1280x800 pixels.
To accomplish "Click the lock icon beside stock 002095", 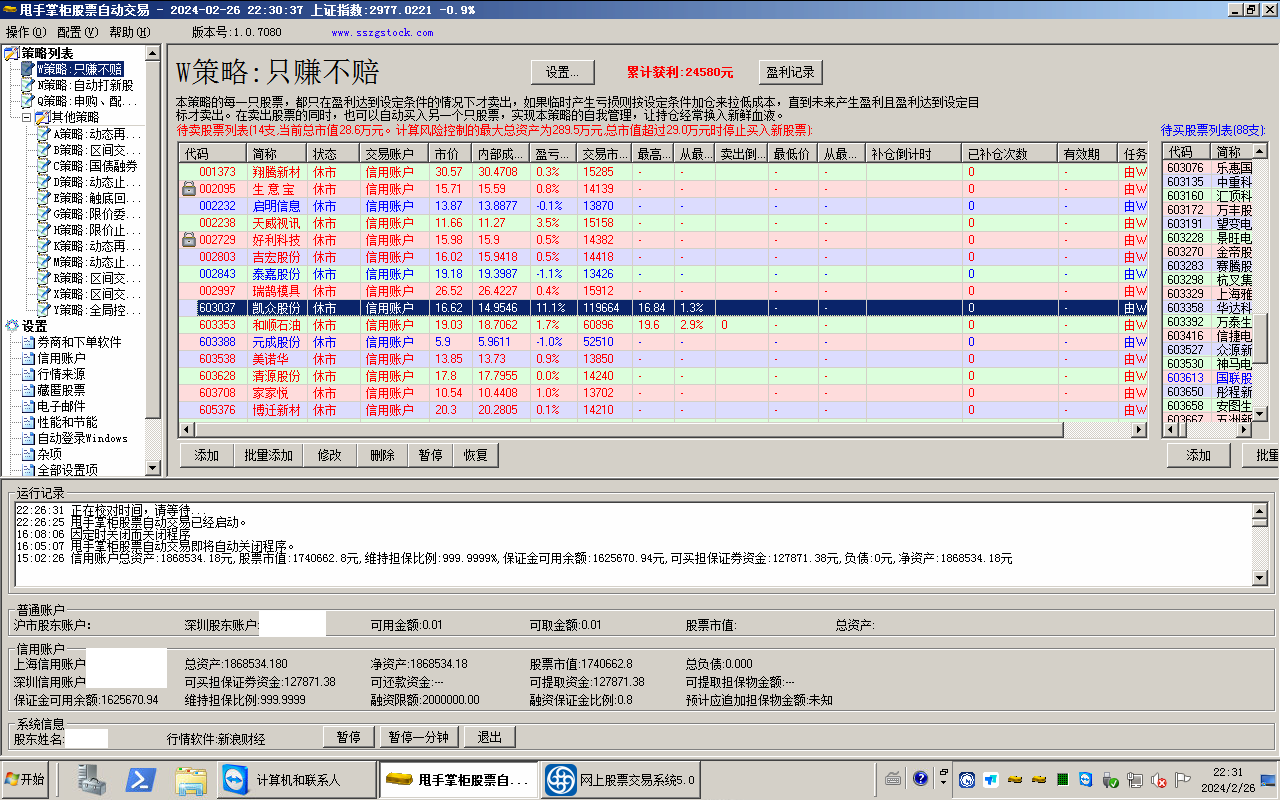I will click(x=188, y=189).
